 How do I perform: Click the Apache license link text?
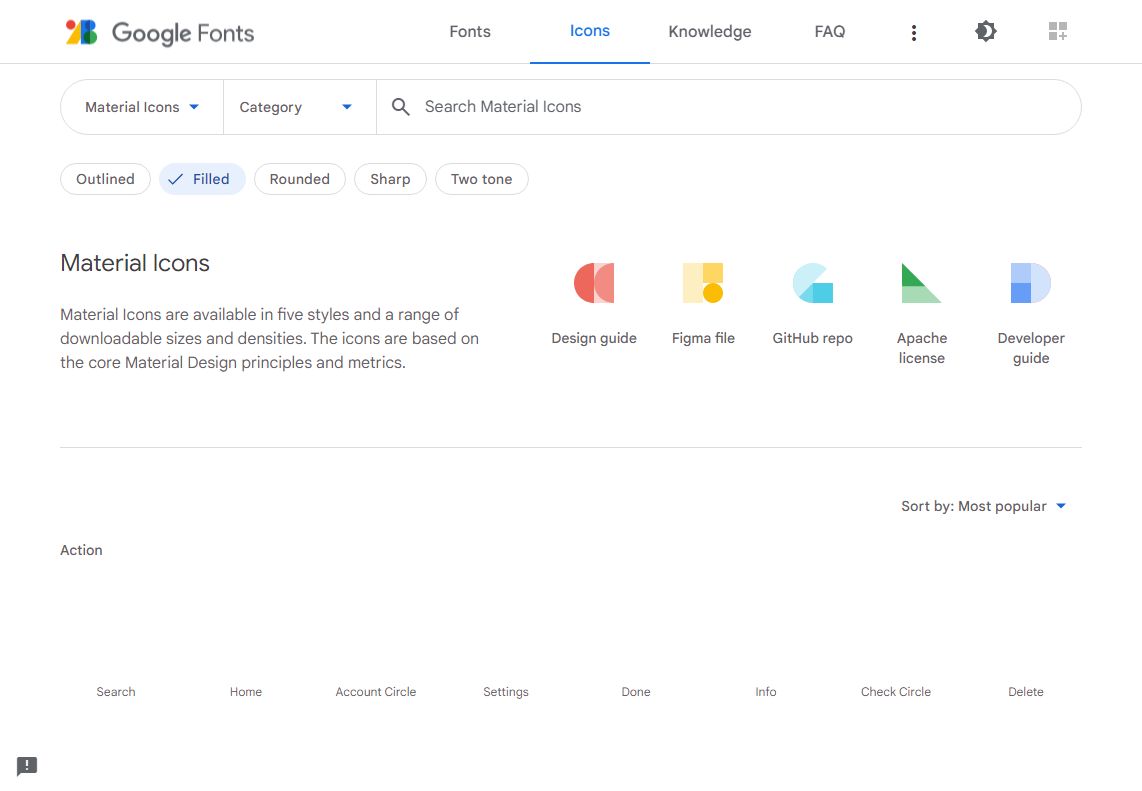coord(921,348)
